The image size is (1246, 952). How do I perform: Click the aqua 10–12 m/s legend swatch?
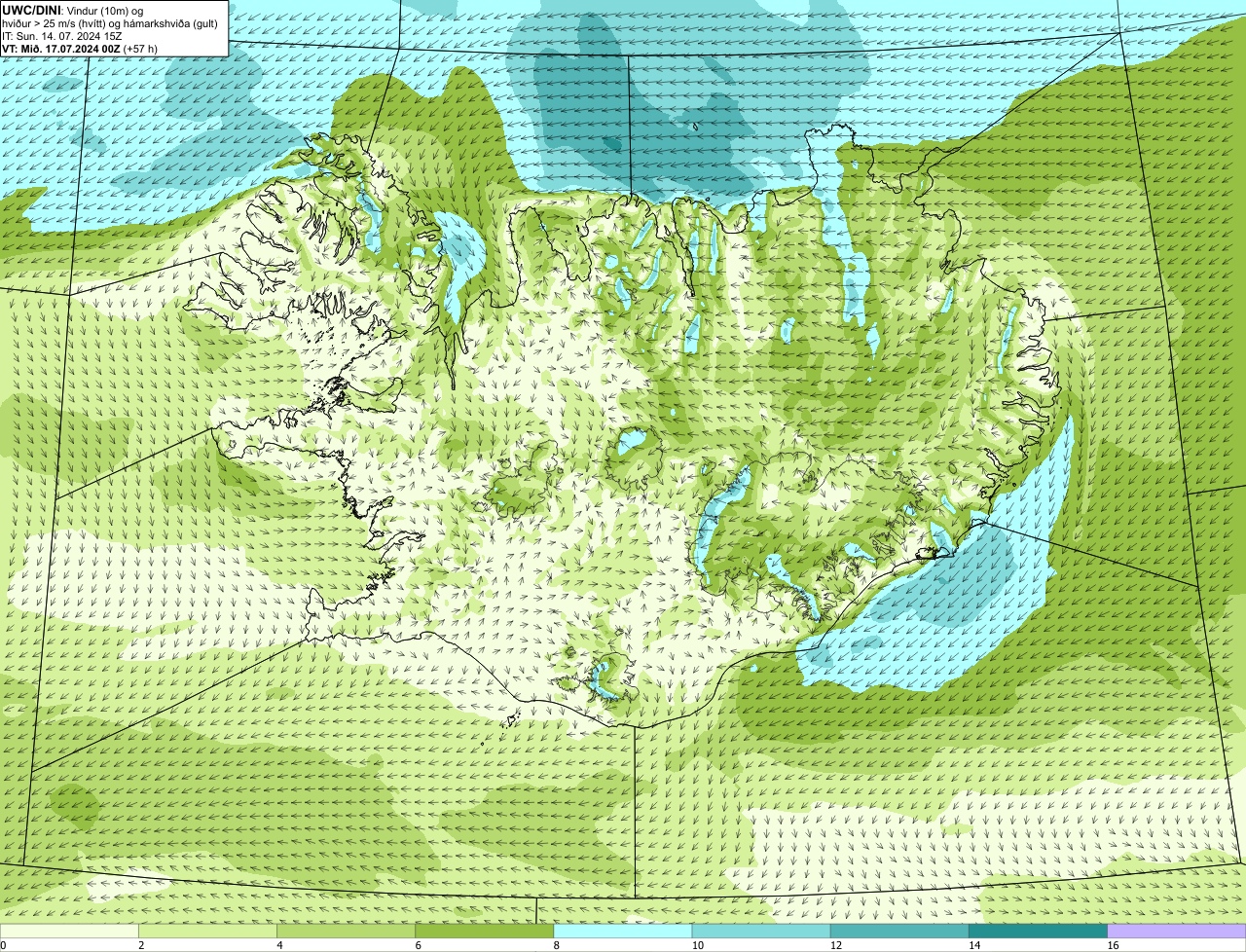pyautogui.click(x=761, y=932)
